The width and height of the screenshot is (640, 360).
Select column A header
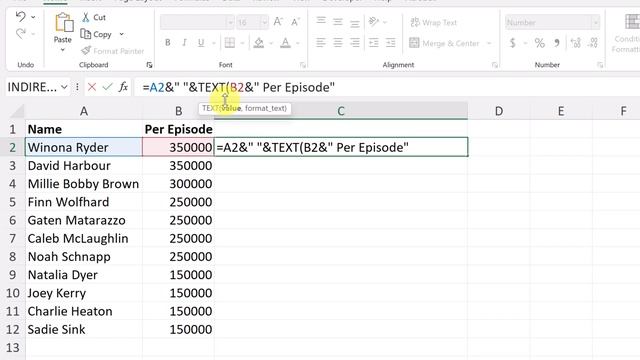point(84,111)
